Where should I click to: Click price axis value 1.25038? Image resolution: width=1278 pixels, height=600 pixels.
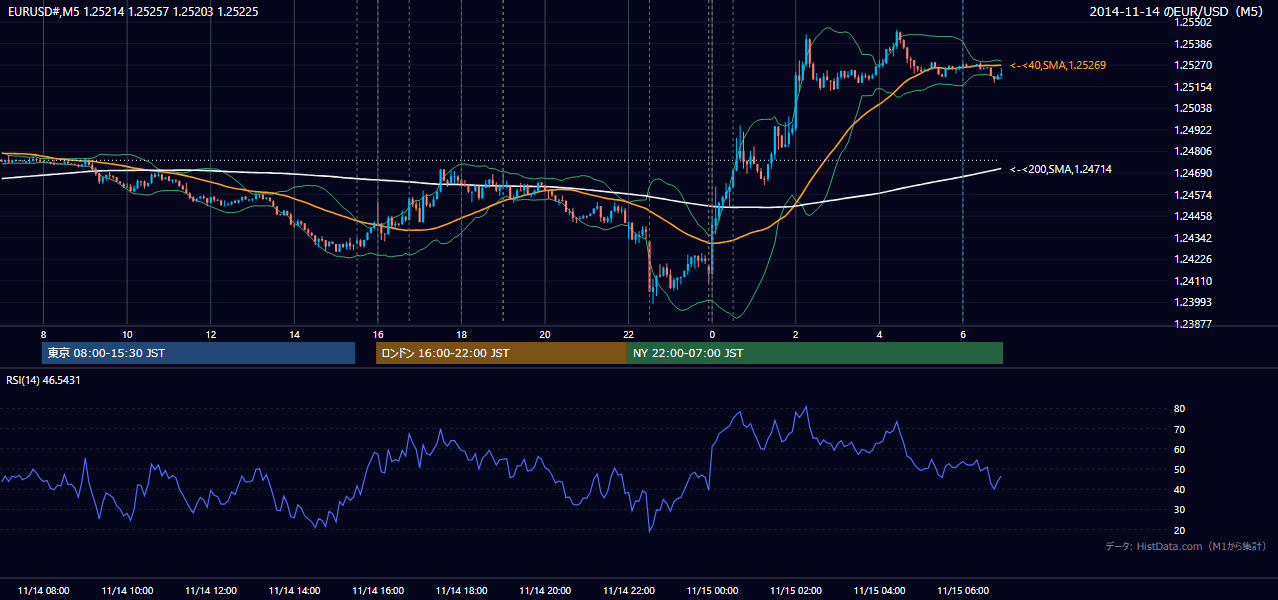pyautogui.click(x=1194, y=108)
